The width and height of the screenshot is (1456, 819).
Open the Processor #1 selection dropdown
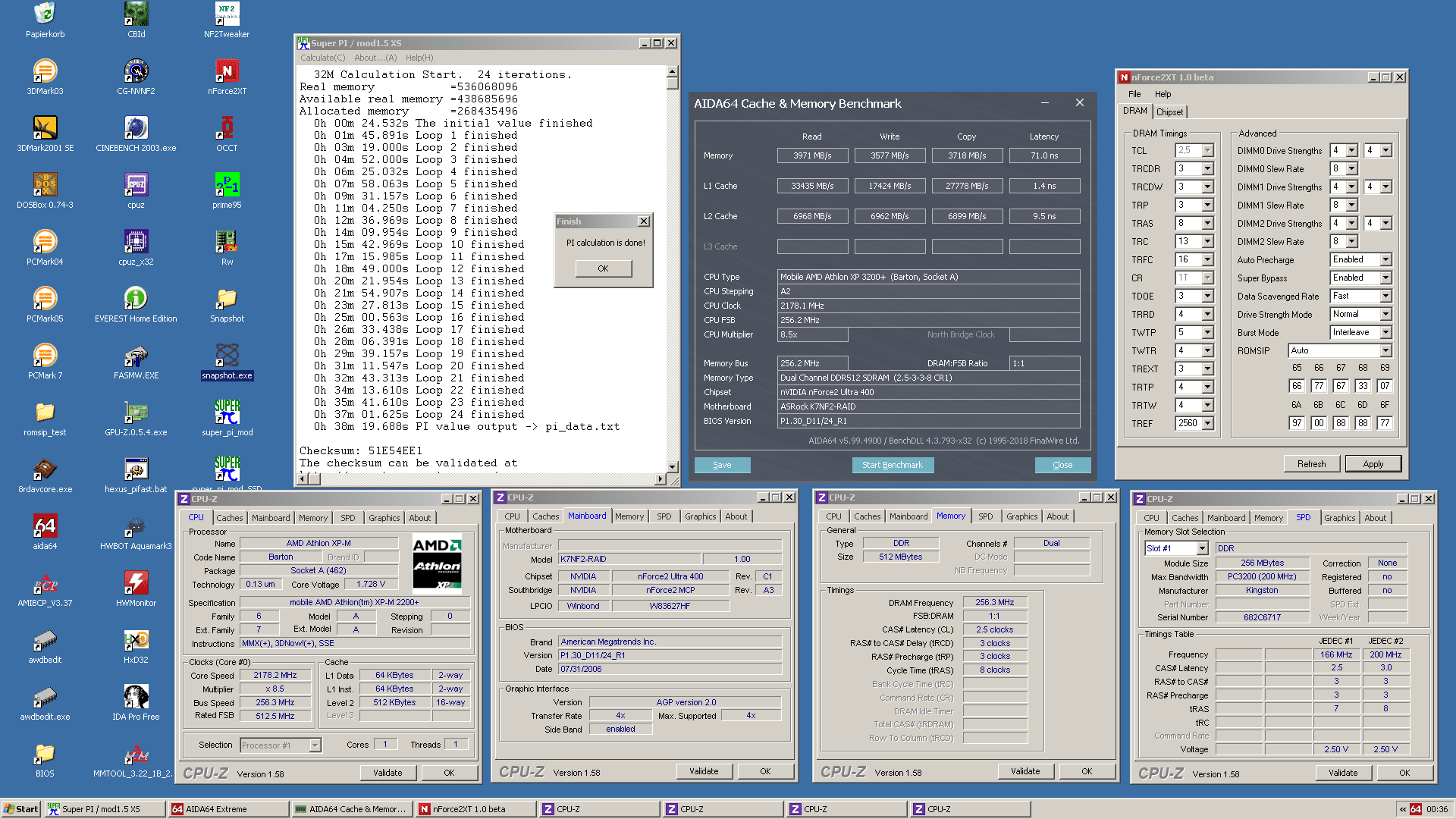(315, 745)
